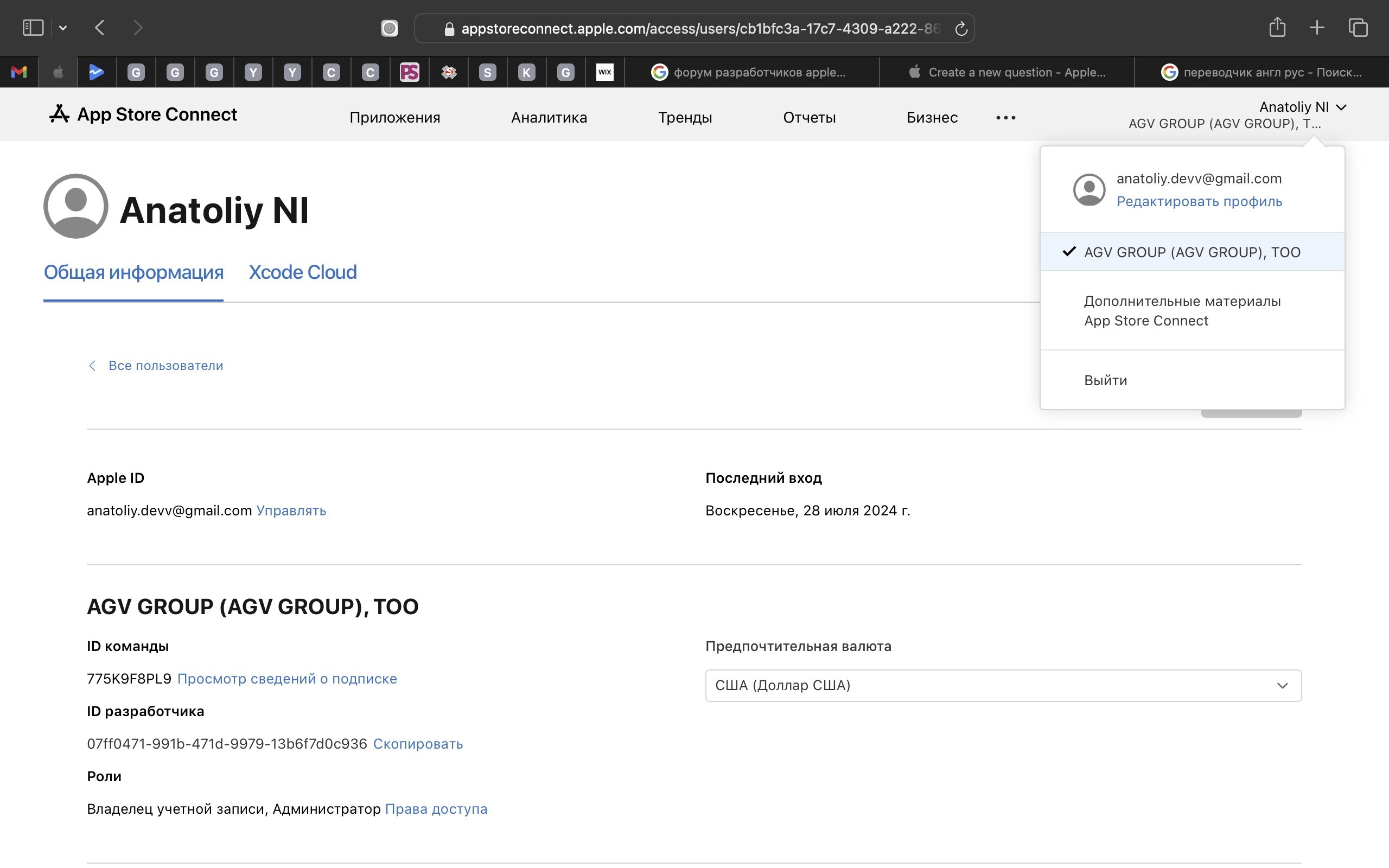This screenshot has height=868, width=1389.
Task: Click the profile avatar in the account dropdown
Action: [x=1089, y=189]
